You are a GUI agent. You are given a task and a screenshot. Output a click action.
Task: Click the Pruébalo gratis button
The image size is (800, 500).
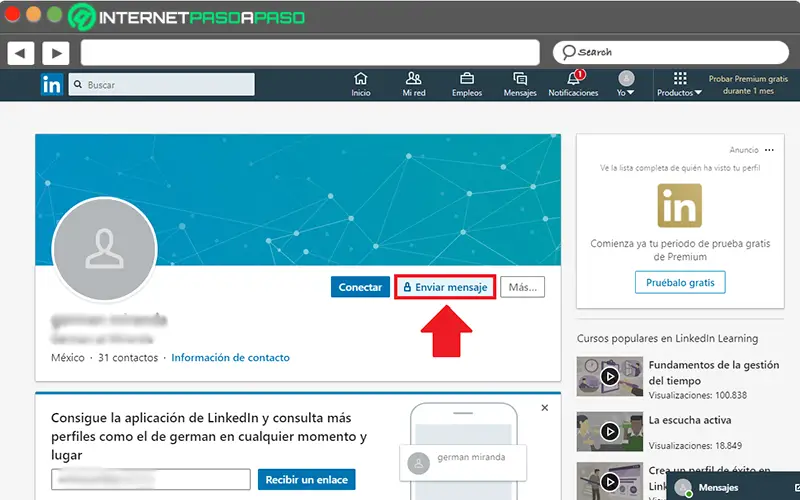[x=680, y=283]
